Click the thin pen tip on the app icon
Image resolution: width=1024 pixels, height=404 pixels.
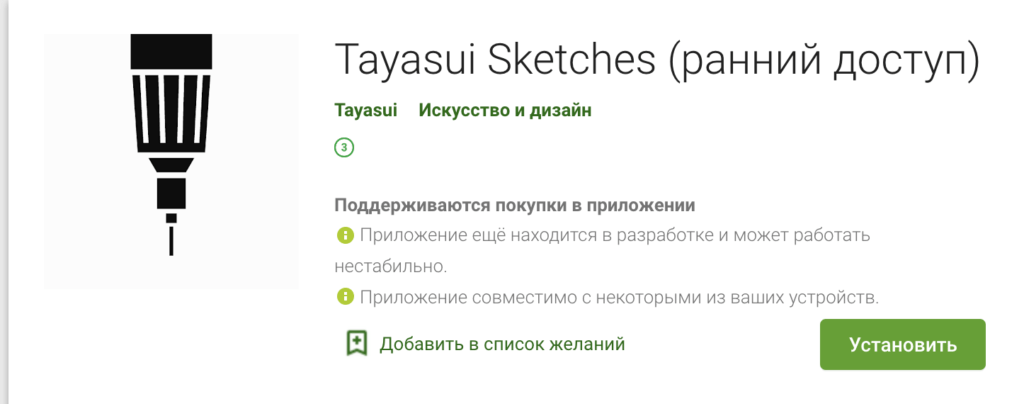[172, 240]
